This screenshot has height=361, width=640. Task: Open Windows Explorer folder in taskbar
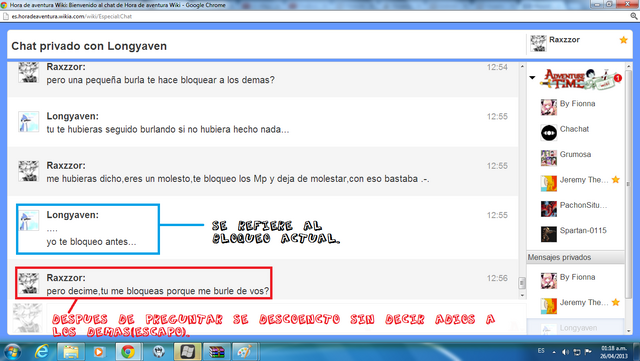coord(71,352)
